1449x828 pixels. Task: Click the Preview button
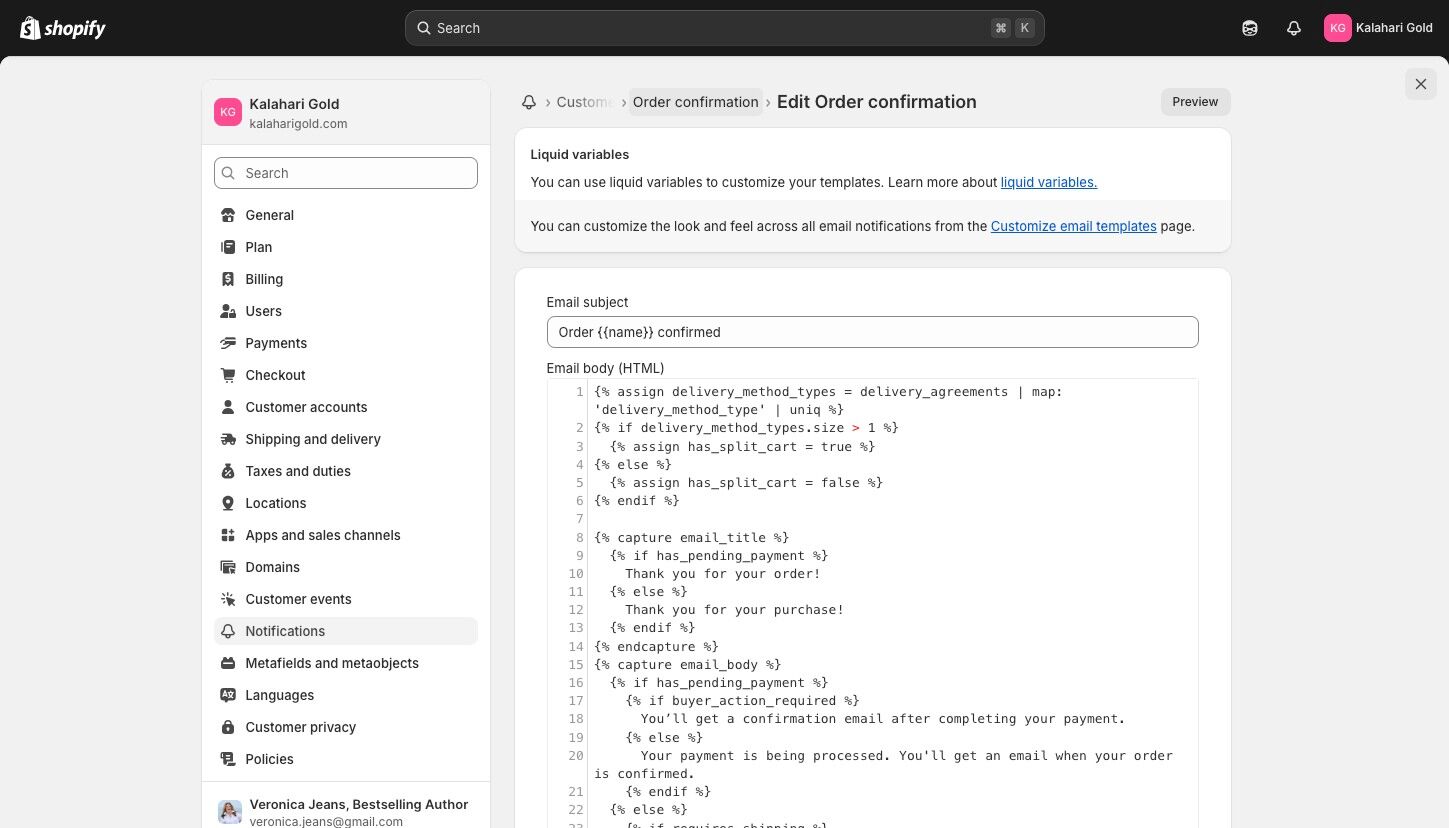pos(1195,102)
